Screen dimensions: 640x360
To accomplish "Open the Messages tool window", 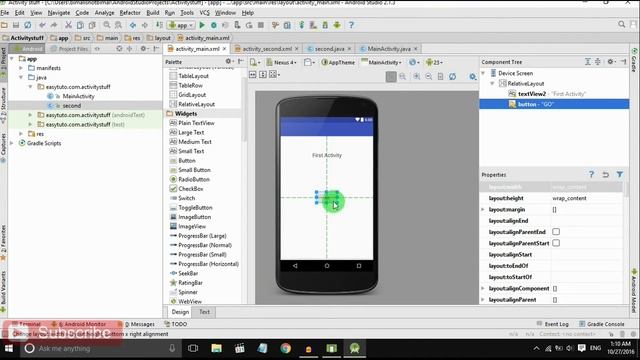I will [x=140, y=324].
